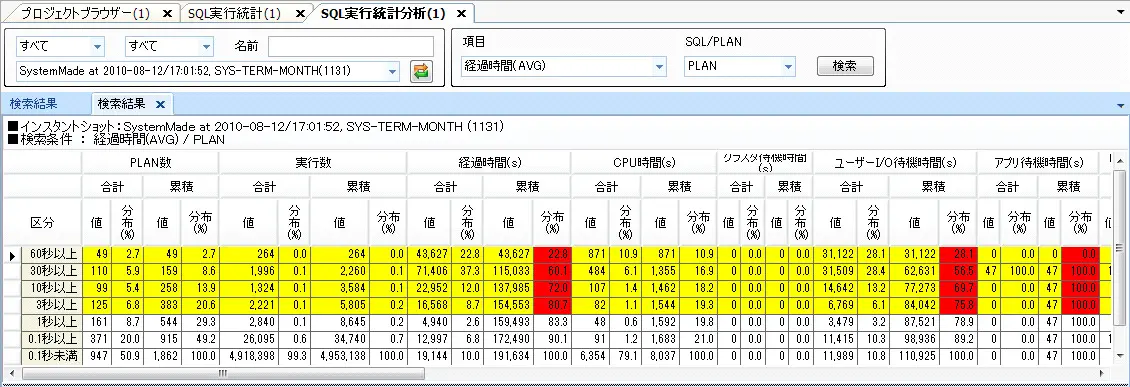The image size is (1130, 387).
Task: Click cell value 6,354 in CPU column
Action: pyautogui.click(x=590, y=355)
